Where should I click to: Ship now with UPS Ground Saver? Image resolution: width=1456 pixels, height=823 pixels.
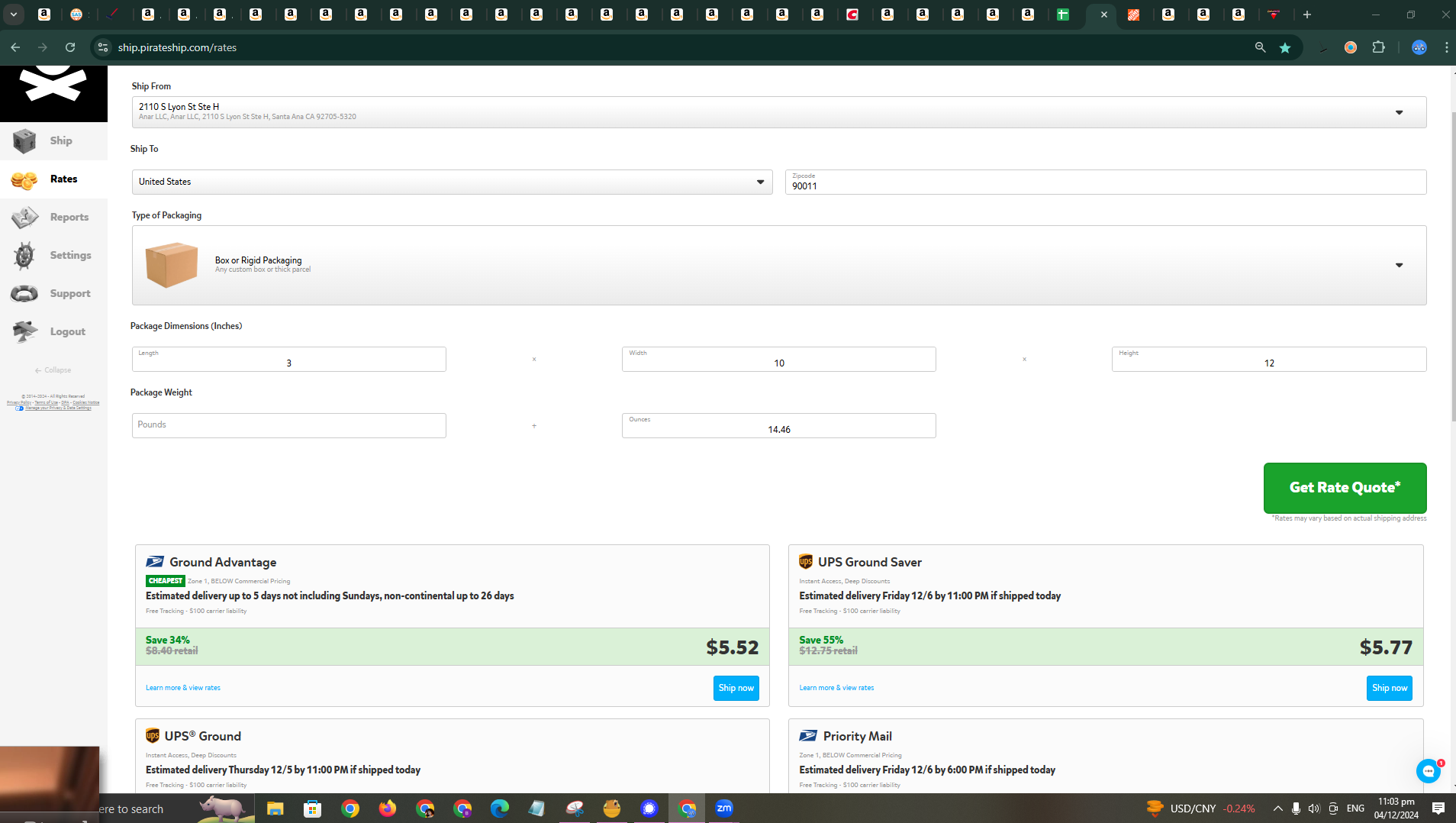point(1389,688)
